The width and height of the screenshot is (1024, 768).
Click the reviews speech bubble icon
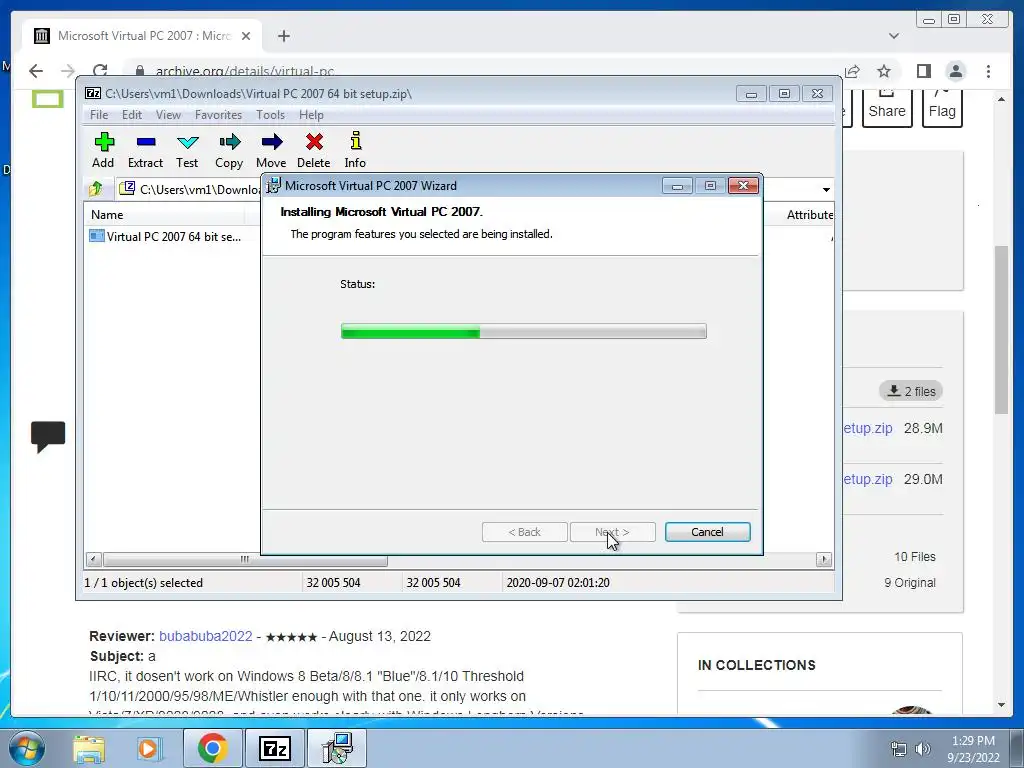tap(48, 436)
